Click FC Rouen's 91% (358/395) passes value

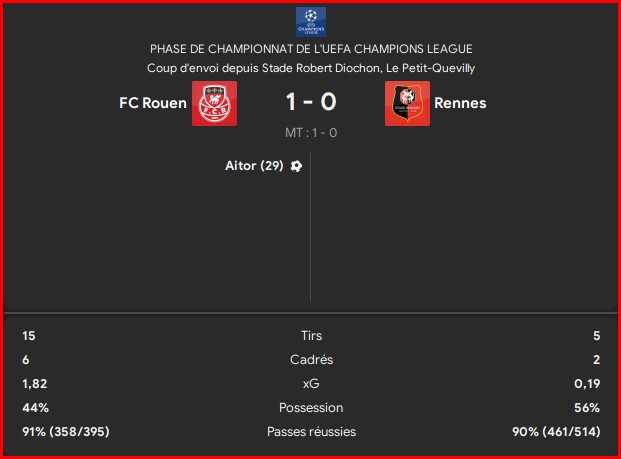pyautogui.click(x=66, y=432)
